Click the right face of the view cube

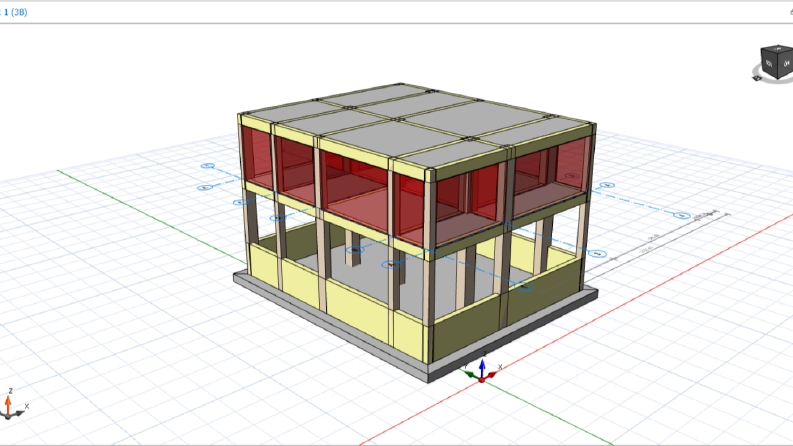pyautogui.click(x=785, y=64)
